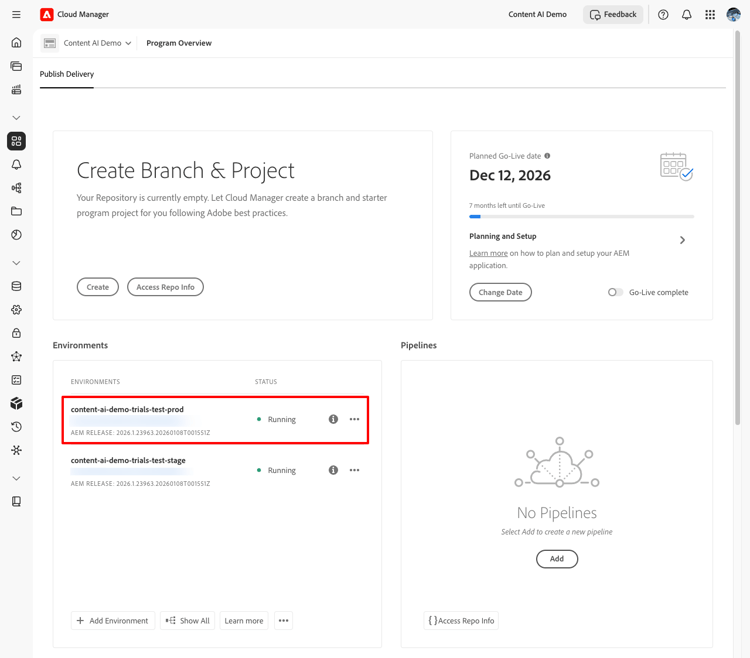Collapse the third sidebar section chevron
Screen dimensions: 750x658
(16, 478)
